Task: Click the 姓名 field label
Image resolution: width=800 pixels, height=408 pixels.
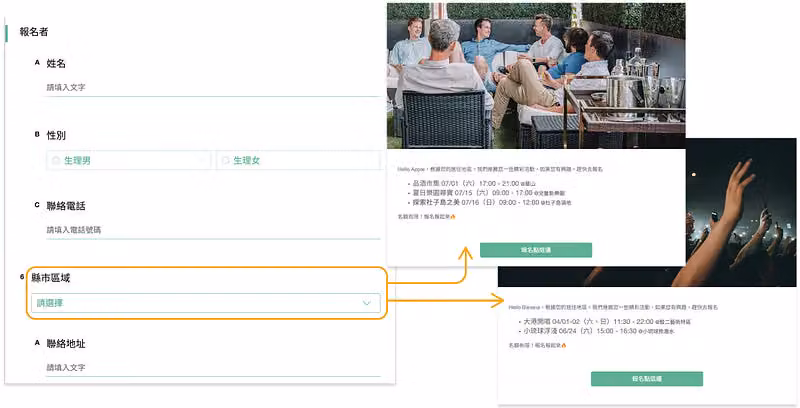Action: (x=56, y=64)
